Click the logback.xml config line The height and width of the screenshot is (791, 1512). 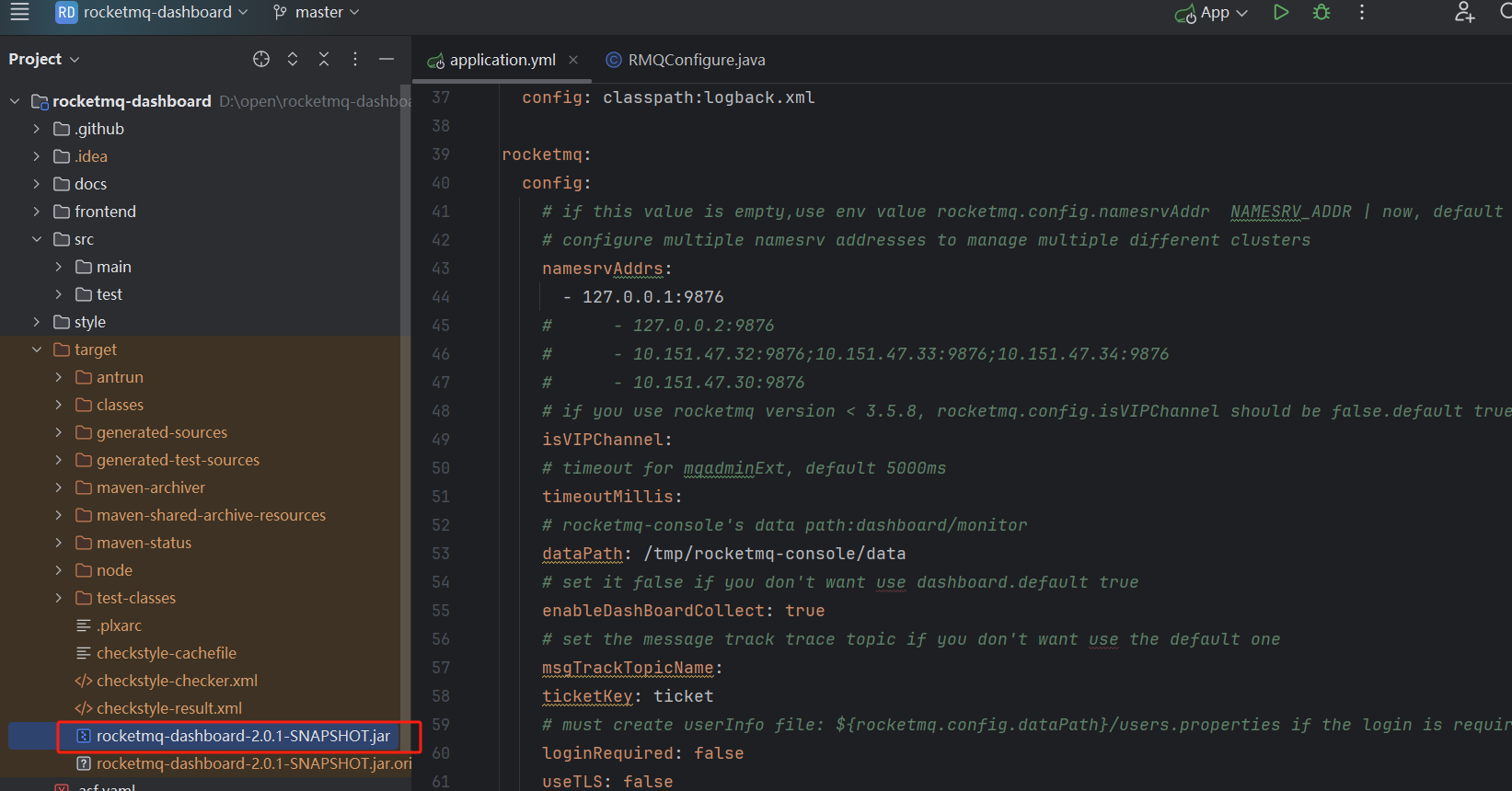tap(668, 97)
